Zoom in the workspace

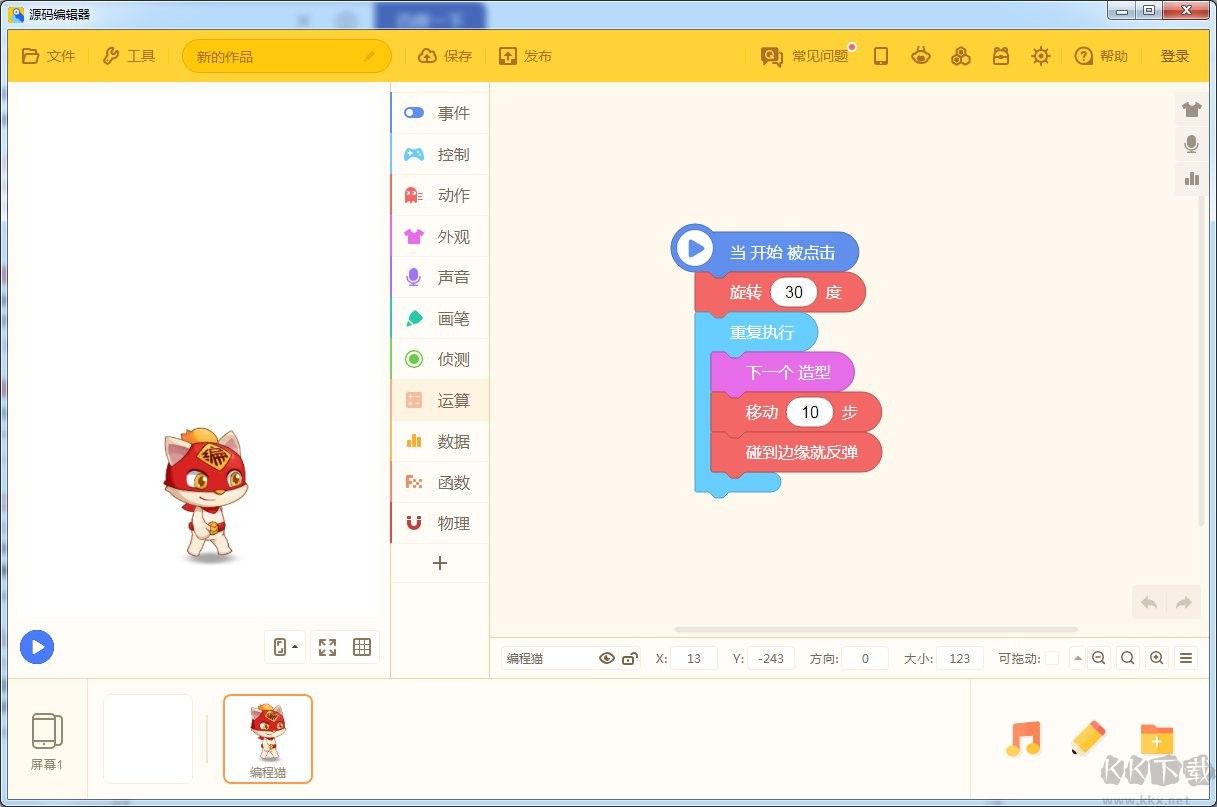pyautogui.click(x=1157, y=658)
